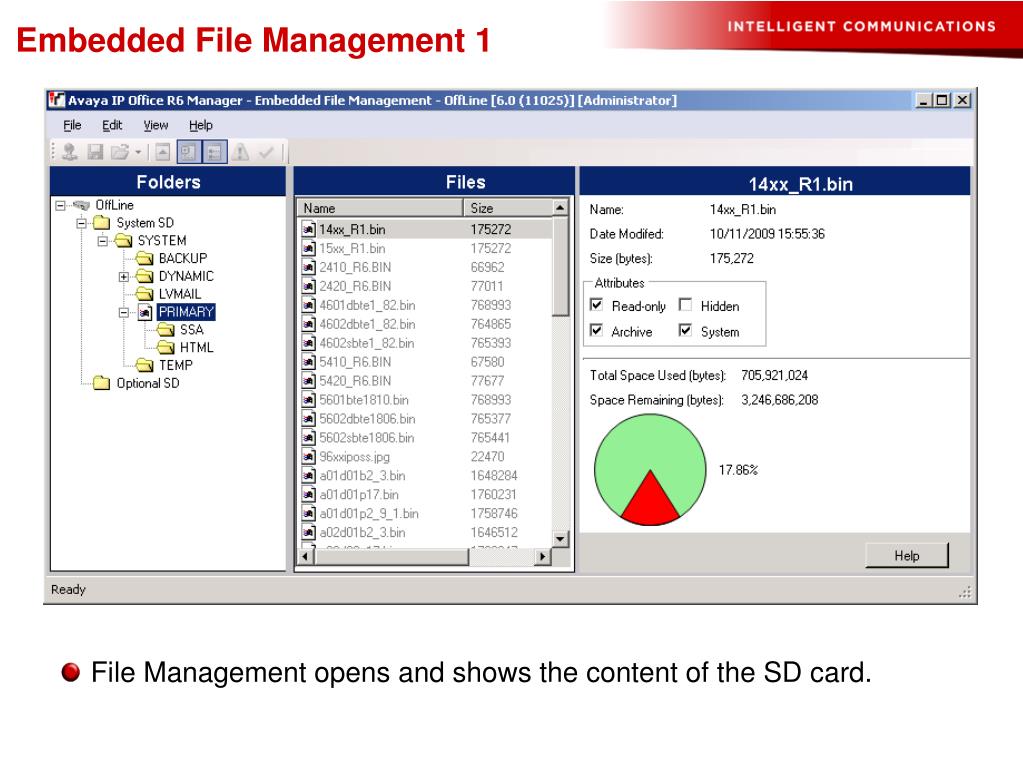Click the LVMAIL folder icon
Image resolution: width=1023 pixels, height=768 pixels.
point(144,294)
